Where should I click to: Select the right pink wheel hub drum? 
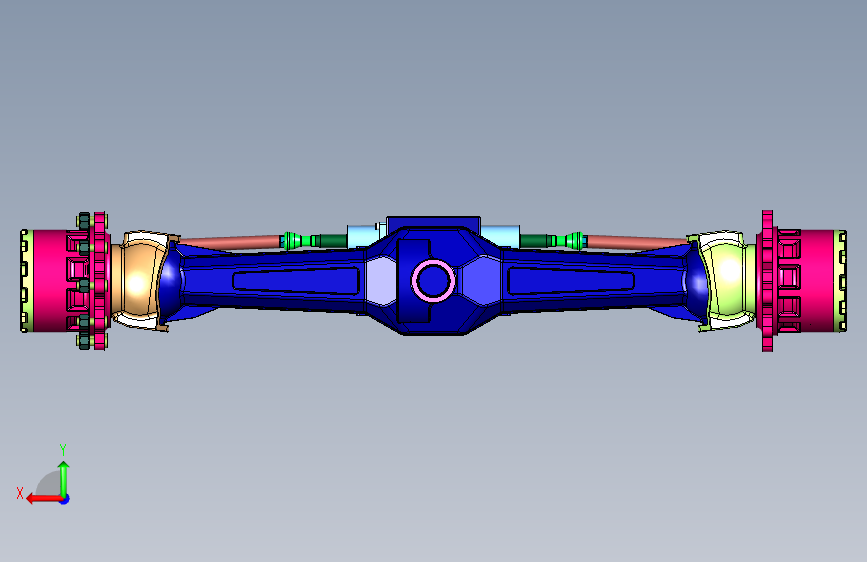[x=816, y=281]
